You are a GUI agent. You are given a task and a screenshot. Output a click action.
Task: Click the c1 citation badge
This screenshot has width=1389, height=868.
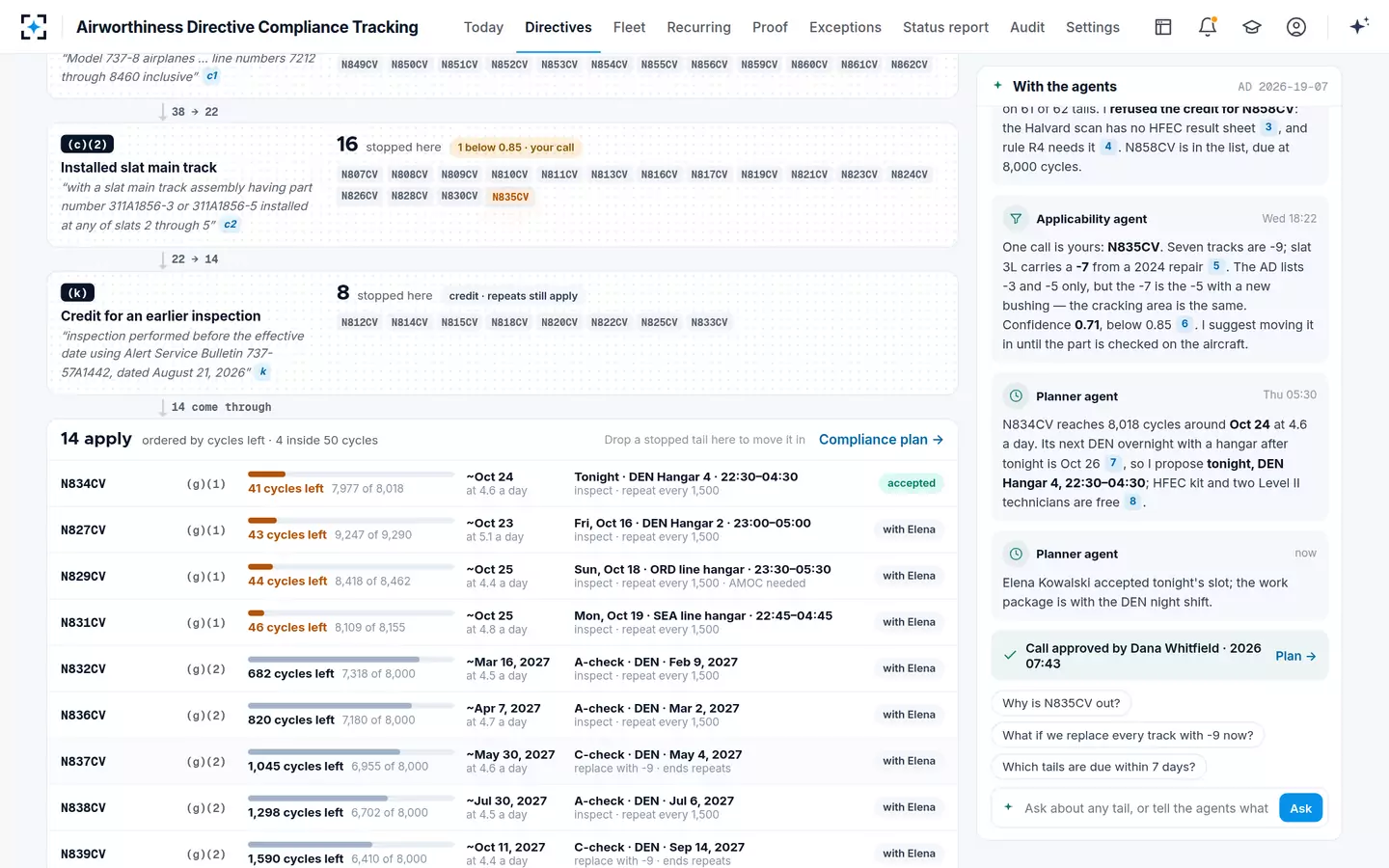[212, 76]
